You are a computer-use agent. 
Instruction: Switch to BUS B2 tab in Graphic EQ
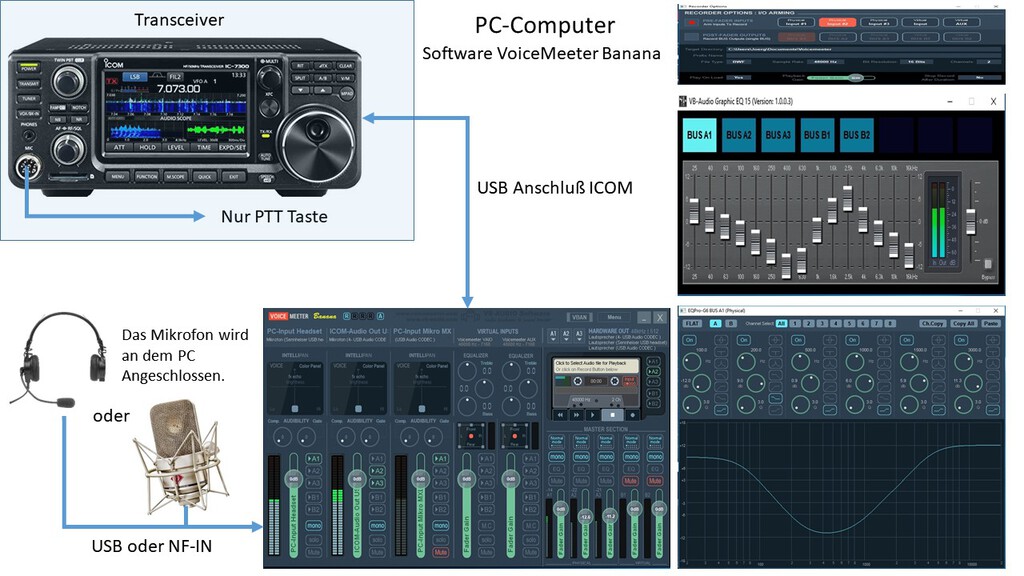(x=856, y=135)
